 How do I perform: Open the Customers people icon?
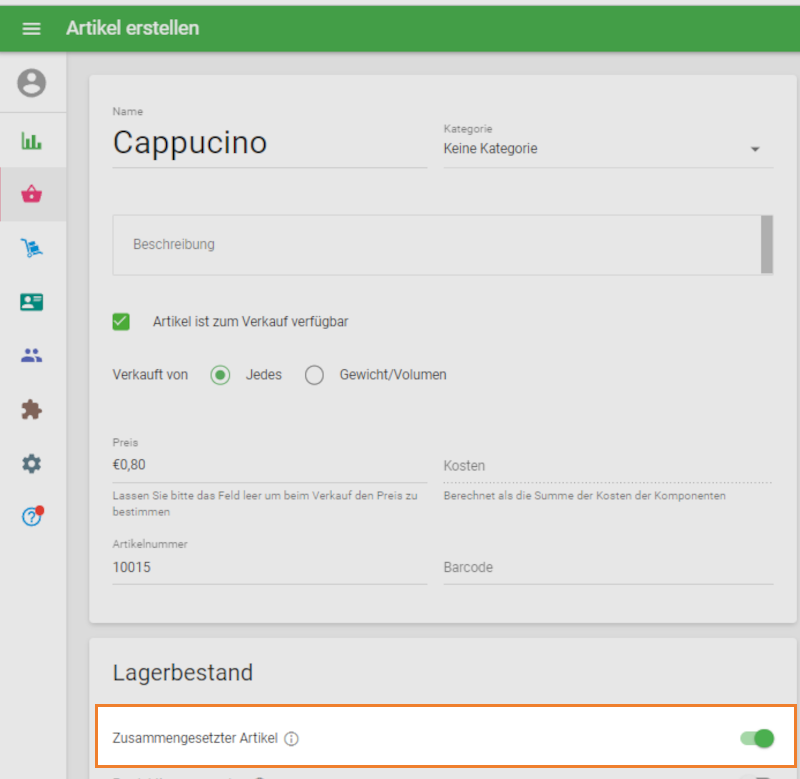32,355
